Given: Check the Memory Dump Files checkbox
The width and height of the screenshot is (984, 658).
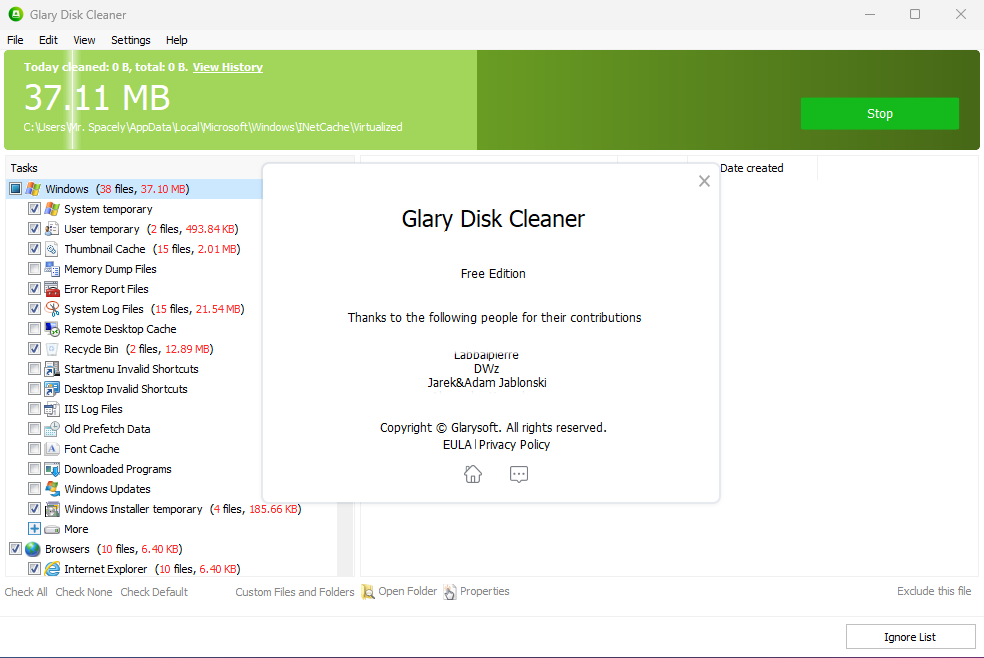Looking at the screenshot, I should point(35,269).
